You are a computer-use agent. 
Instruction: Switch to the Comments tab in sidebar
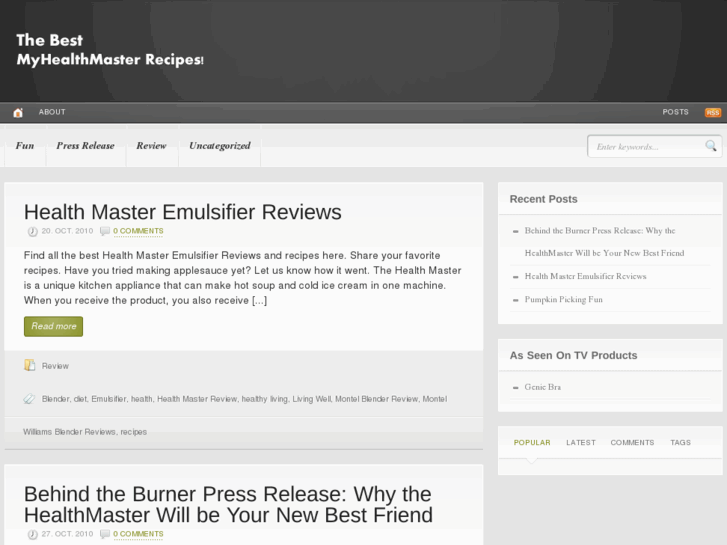tap(632, 442)
